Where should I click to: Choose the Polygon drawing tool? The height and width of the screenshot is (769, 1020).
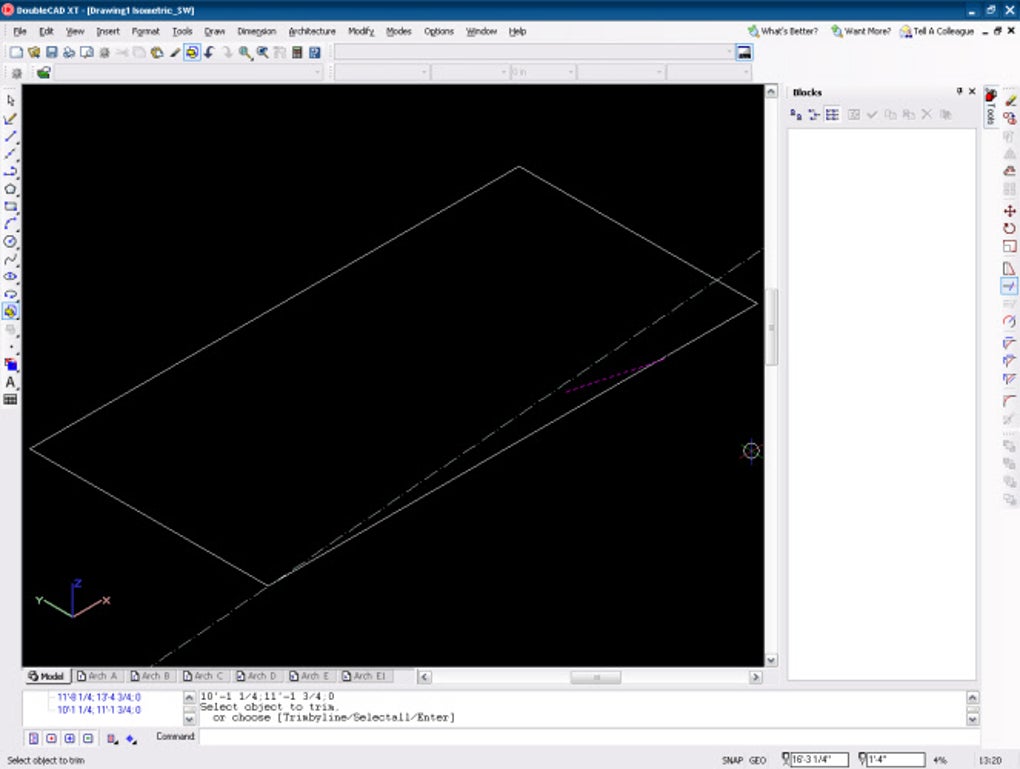coord(10,189)
